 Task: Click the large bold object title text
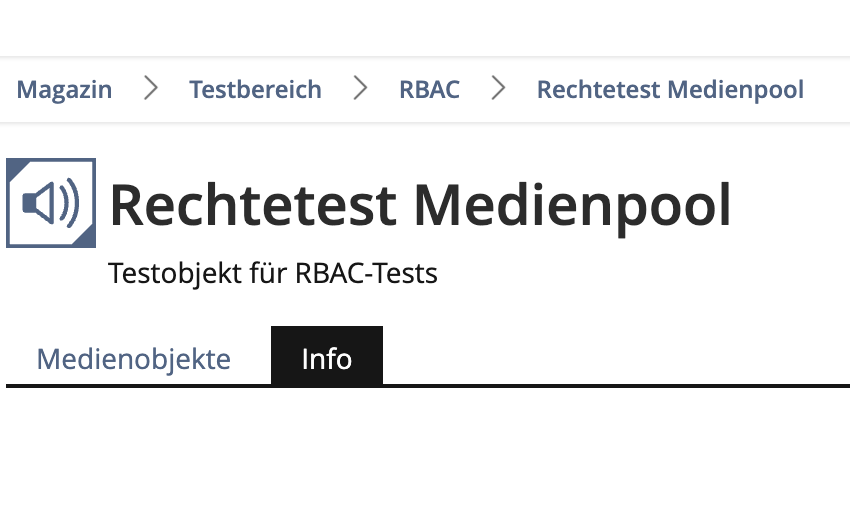[x=420, y=205]
